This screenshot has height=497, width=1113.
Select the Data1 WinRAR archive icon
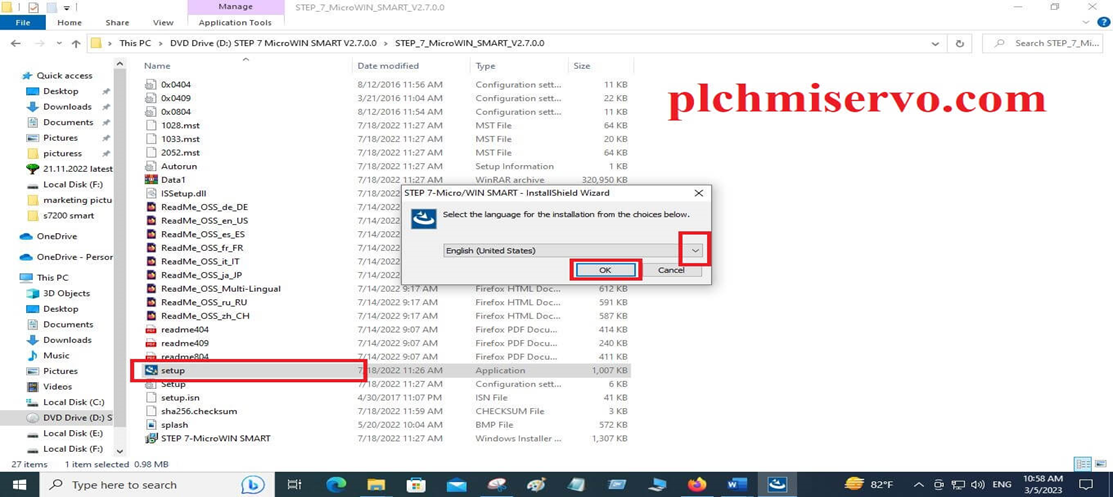150,180
